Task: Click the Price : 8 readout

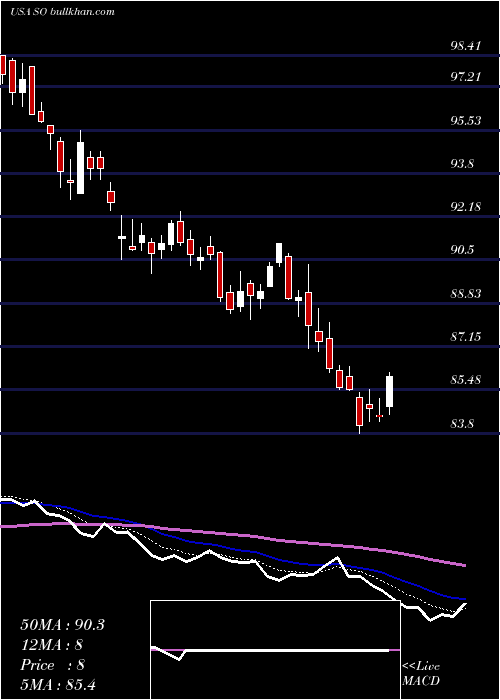Action: pos(53,665)
